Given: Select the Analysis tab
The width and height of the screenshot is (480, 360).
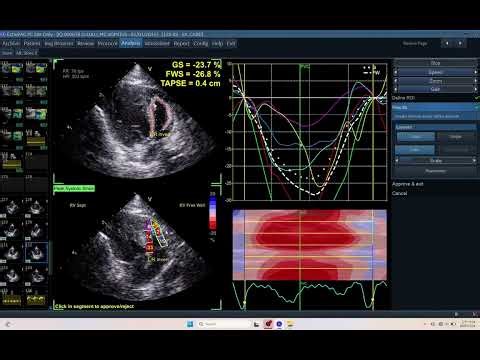Looking at the screenshot, I should pos(131,43).
